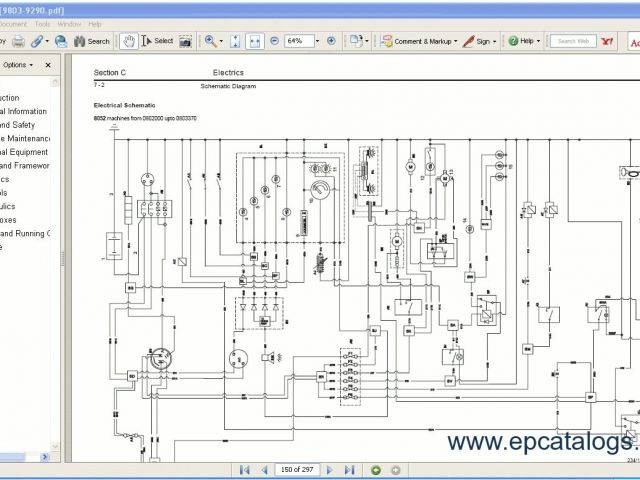Click the Search button in toolbar
Image resolution: width=640 pixels, height=480 pixels.
91,41
